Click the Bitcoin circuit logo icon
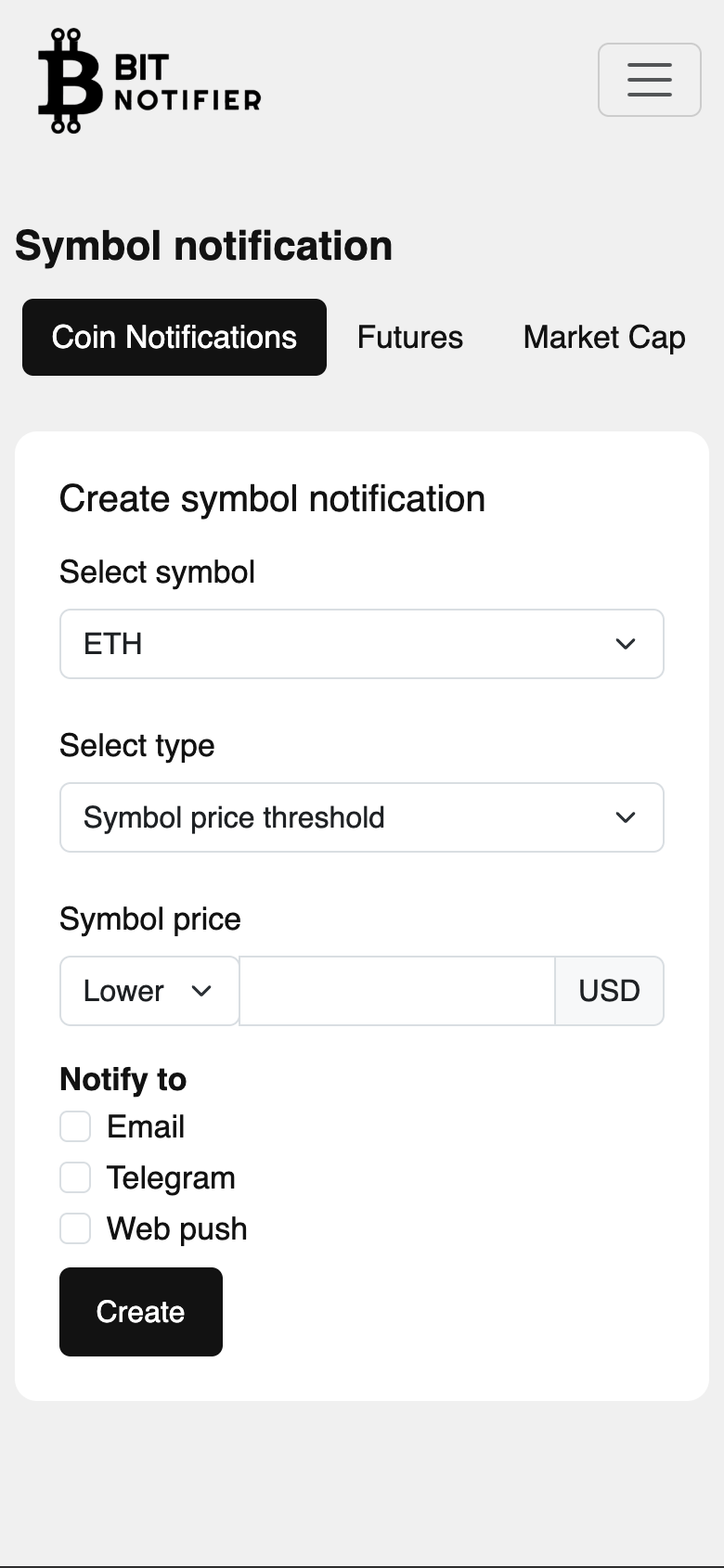Screen dimensions: 724x1568 tap(70, 81)
